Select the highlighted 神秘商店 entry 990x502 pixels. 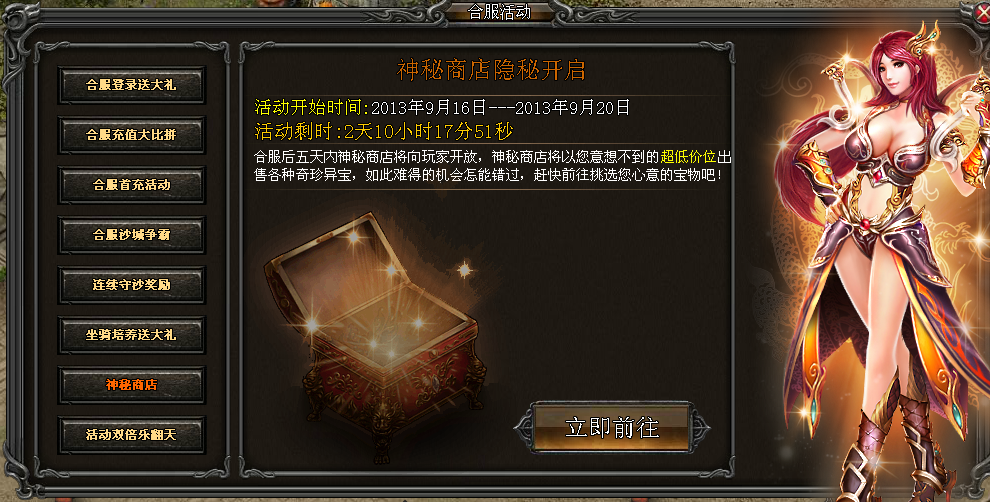pos(131,385)
